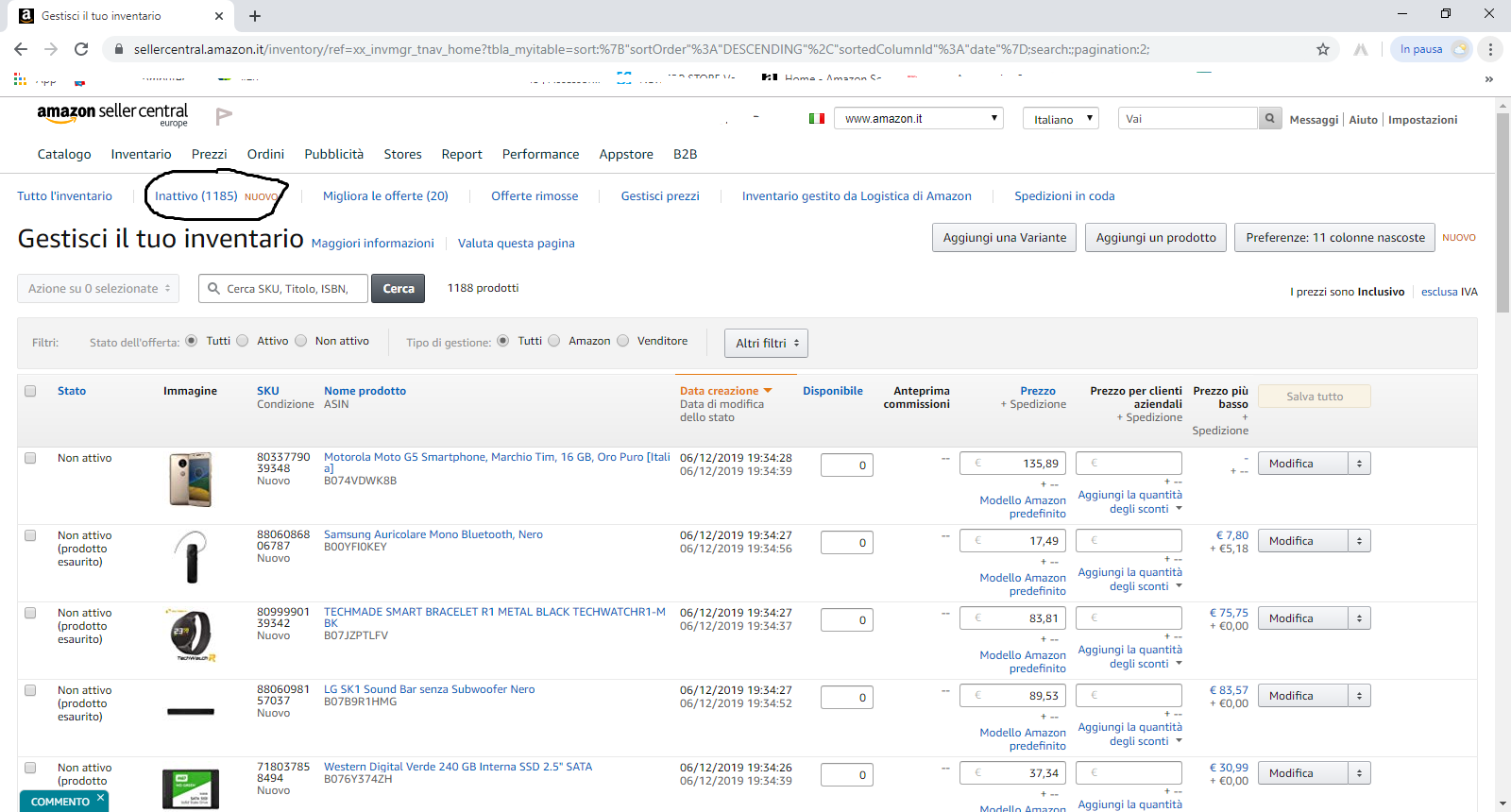The width and height of the screenshot is (1511, 812).
Task: Click the Samsung row available quantity field
Action: coord(847,542)
